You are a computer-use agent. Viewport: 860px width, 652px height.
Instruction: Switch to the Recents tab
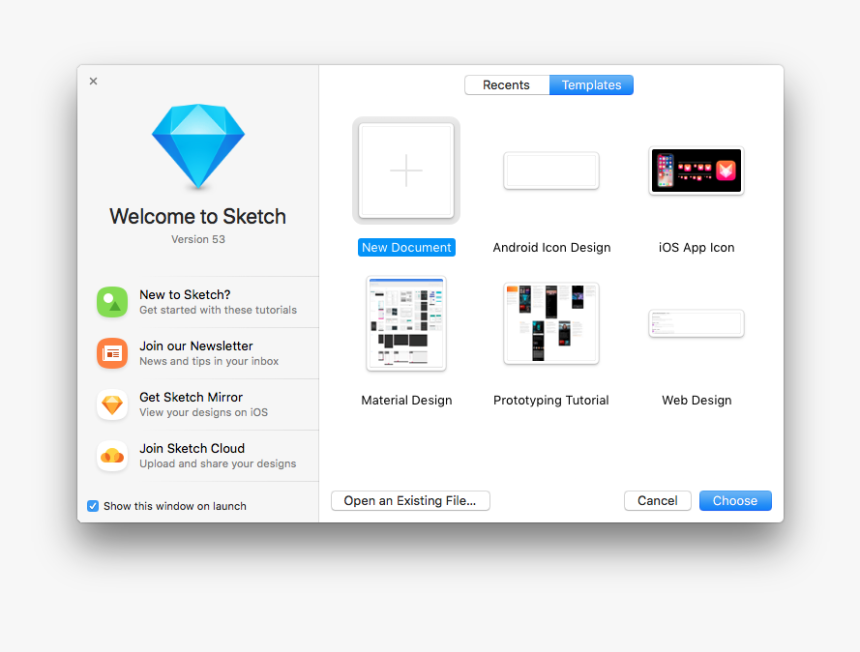coord(506,85)
